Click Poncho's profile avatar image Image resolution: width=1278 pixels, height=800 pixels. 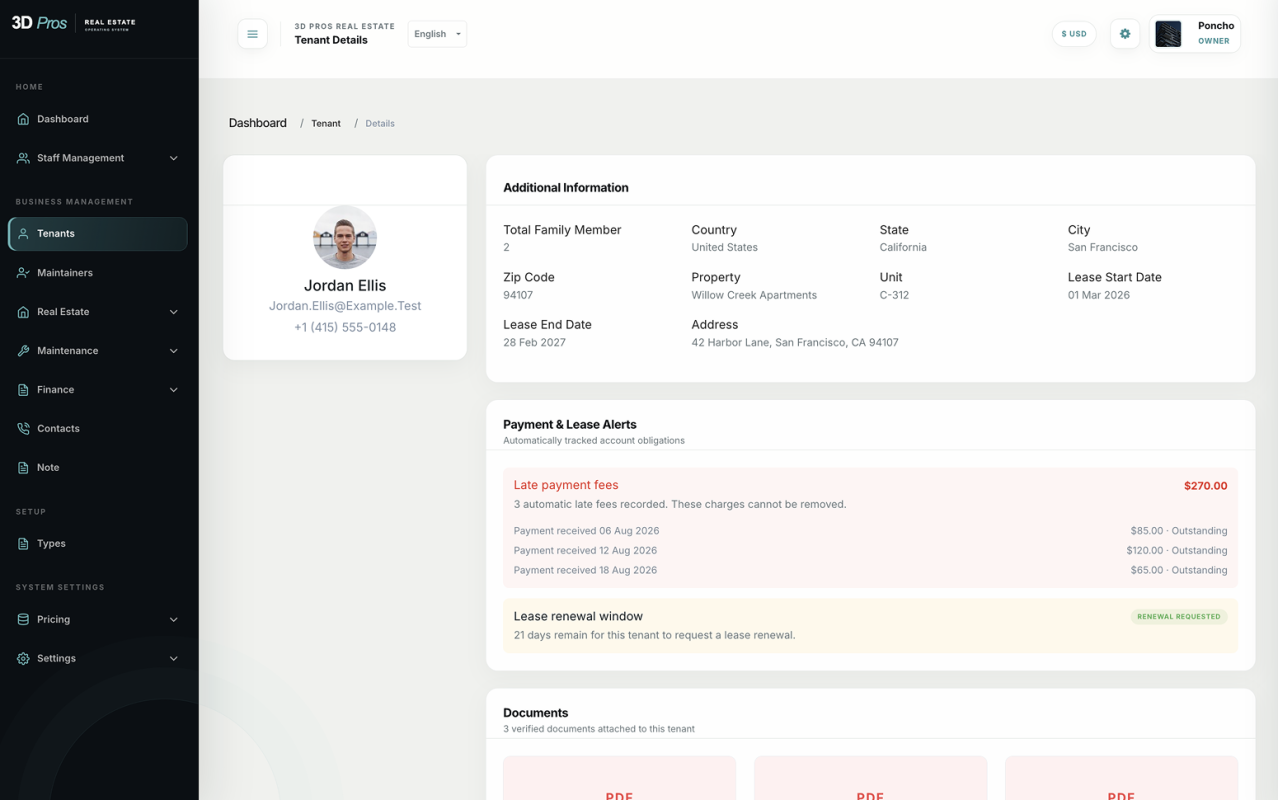[1168, 34]
